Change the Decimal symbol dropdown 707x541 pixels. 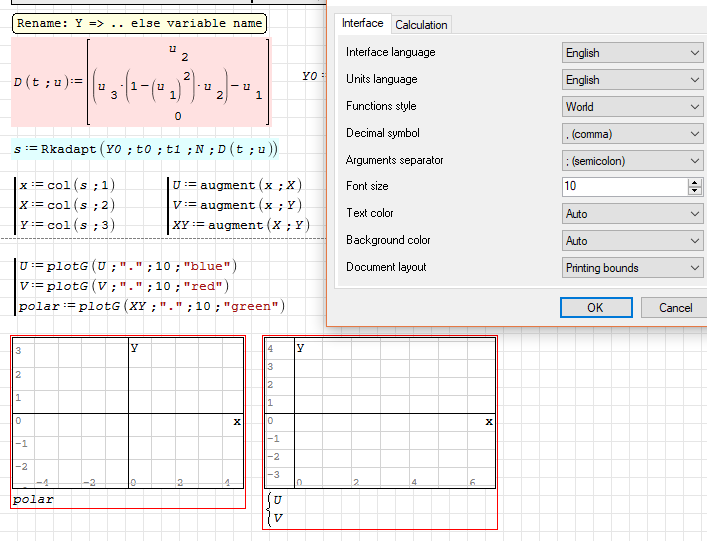(x=633, y=133)
